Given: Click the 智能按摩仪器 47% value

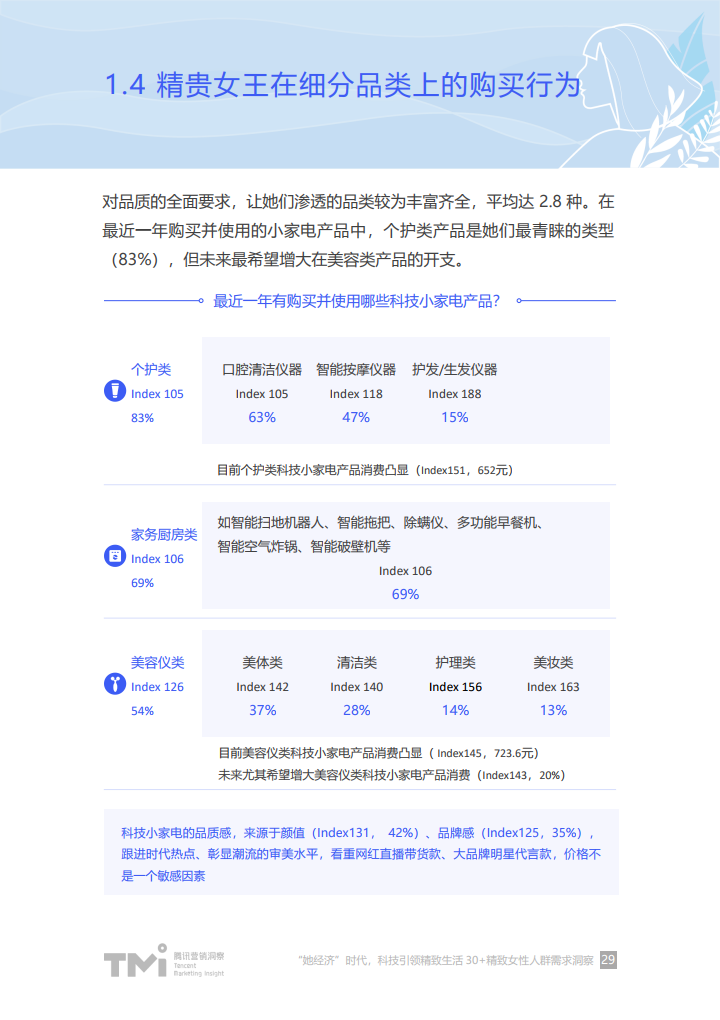Looking at the screenshot, I should coord(356,417).
